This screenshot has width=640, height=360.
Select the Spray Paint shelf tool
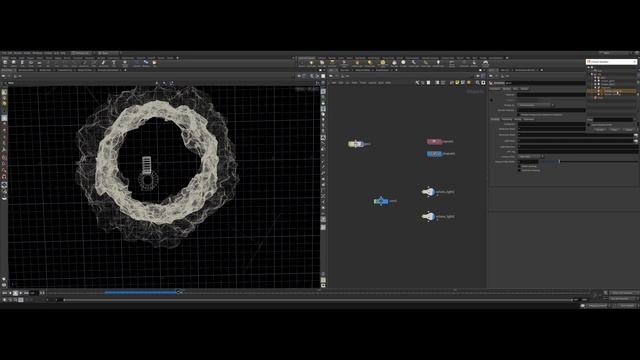(x=104, y=62)
